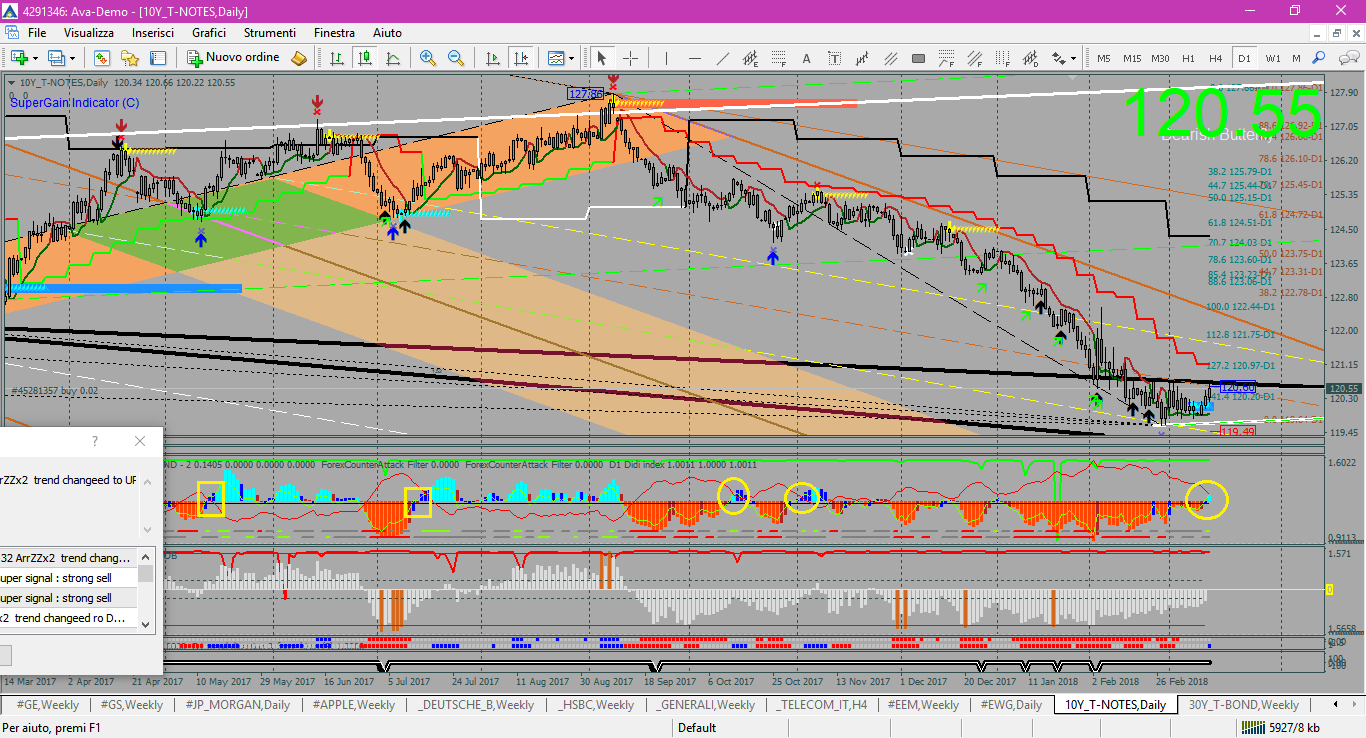Image resolution: width=1366 pixels, height=738 pixels.
Task: Switch timeframe to W1
Action: coord(1272,58)
